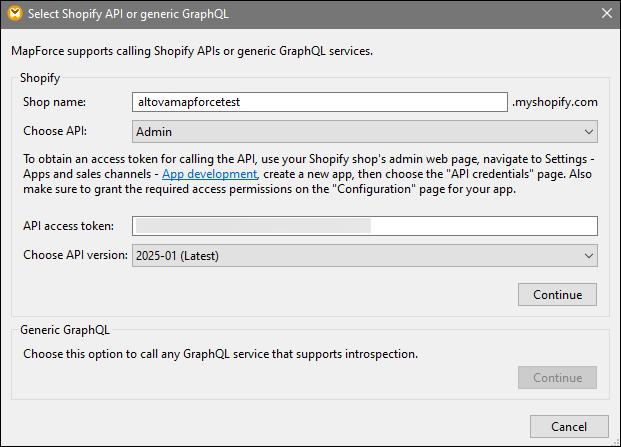Click the 'Shop name:' label

tap(55, 102)
